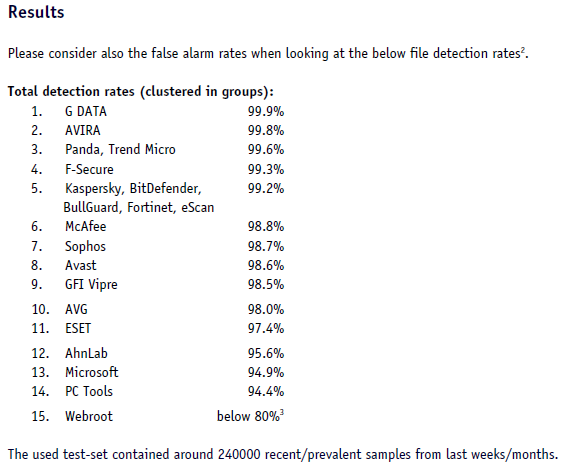Viewport: 577px width, 476px height.
Task: Click Kaspersky, BitDefender text line
Action: (x=133, y=189)
